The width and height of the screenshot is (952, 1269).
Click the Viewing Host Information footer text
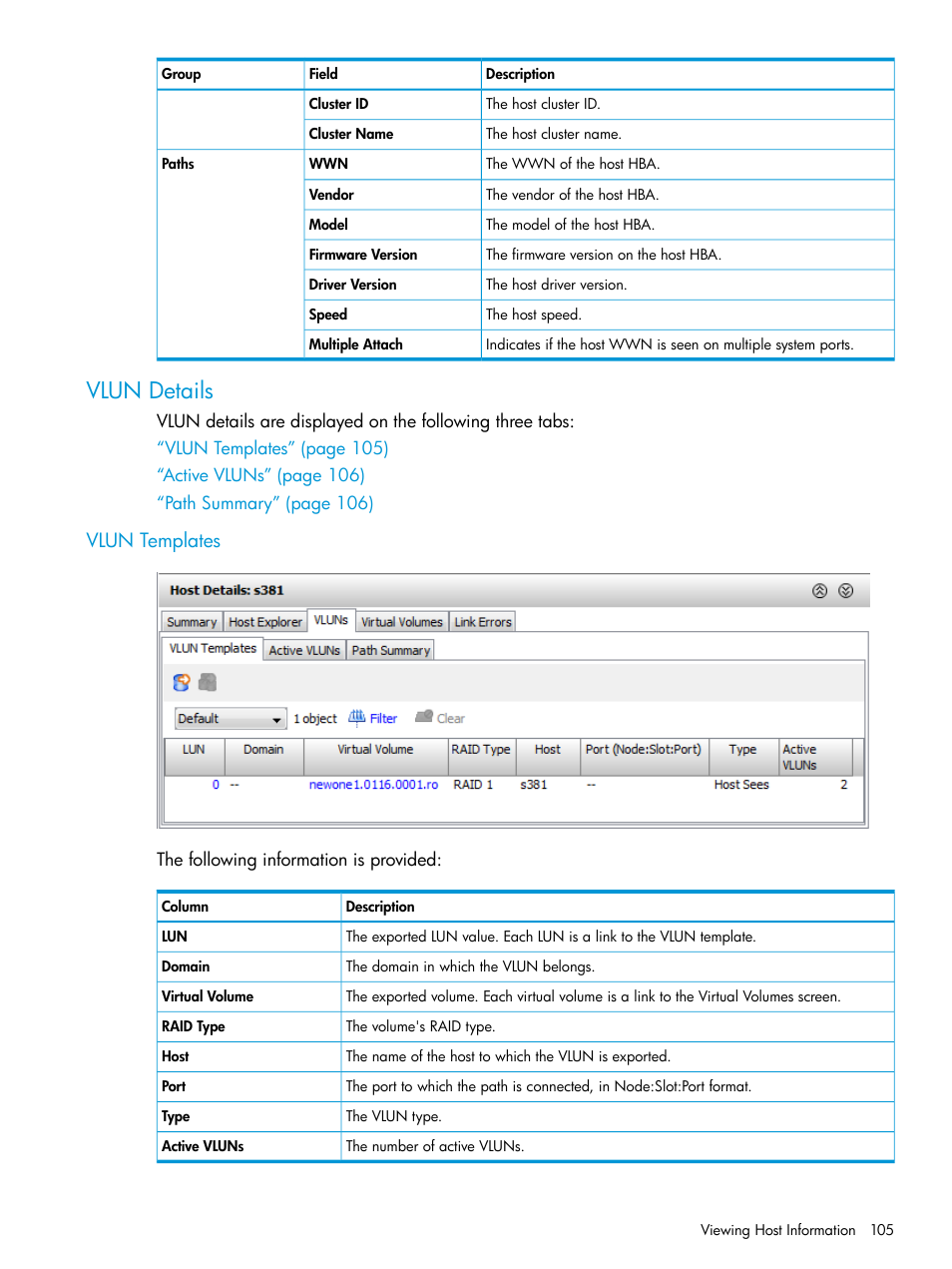point(777,1230)
